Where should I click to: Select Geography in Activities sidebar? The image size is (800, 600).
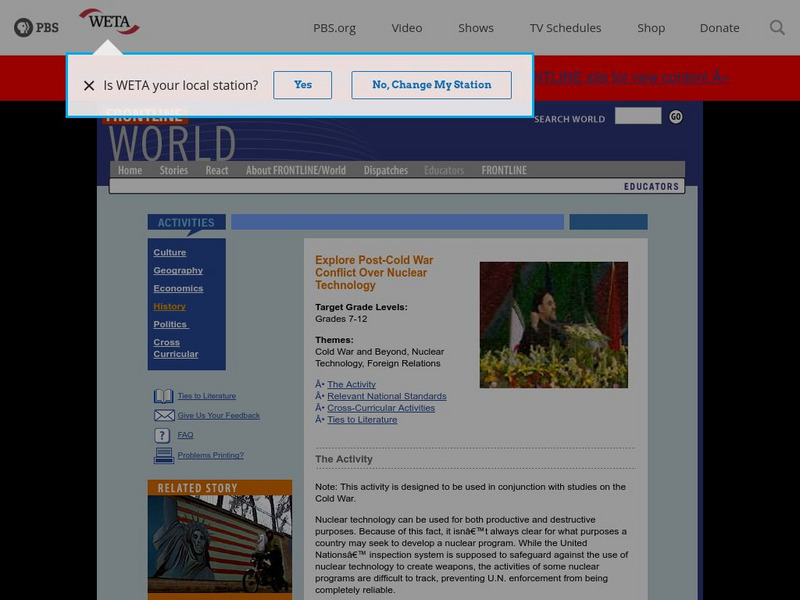(x=178, y=270)
